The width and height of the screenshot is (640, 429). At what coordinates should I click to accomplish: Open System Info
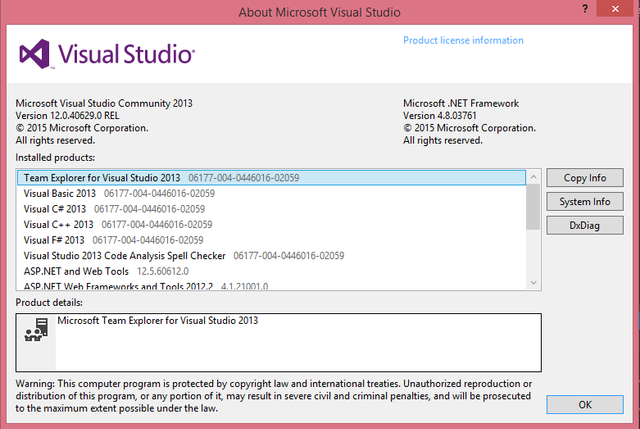pos(584,201)
